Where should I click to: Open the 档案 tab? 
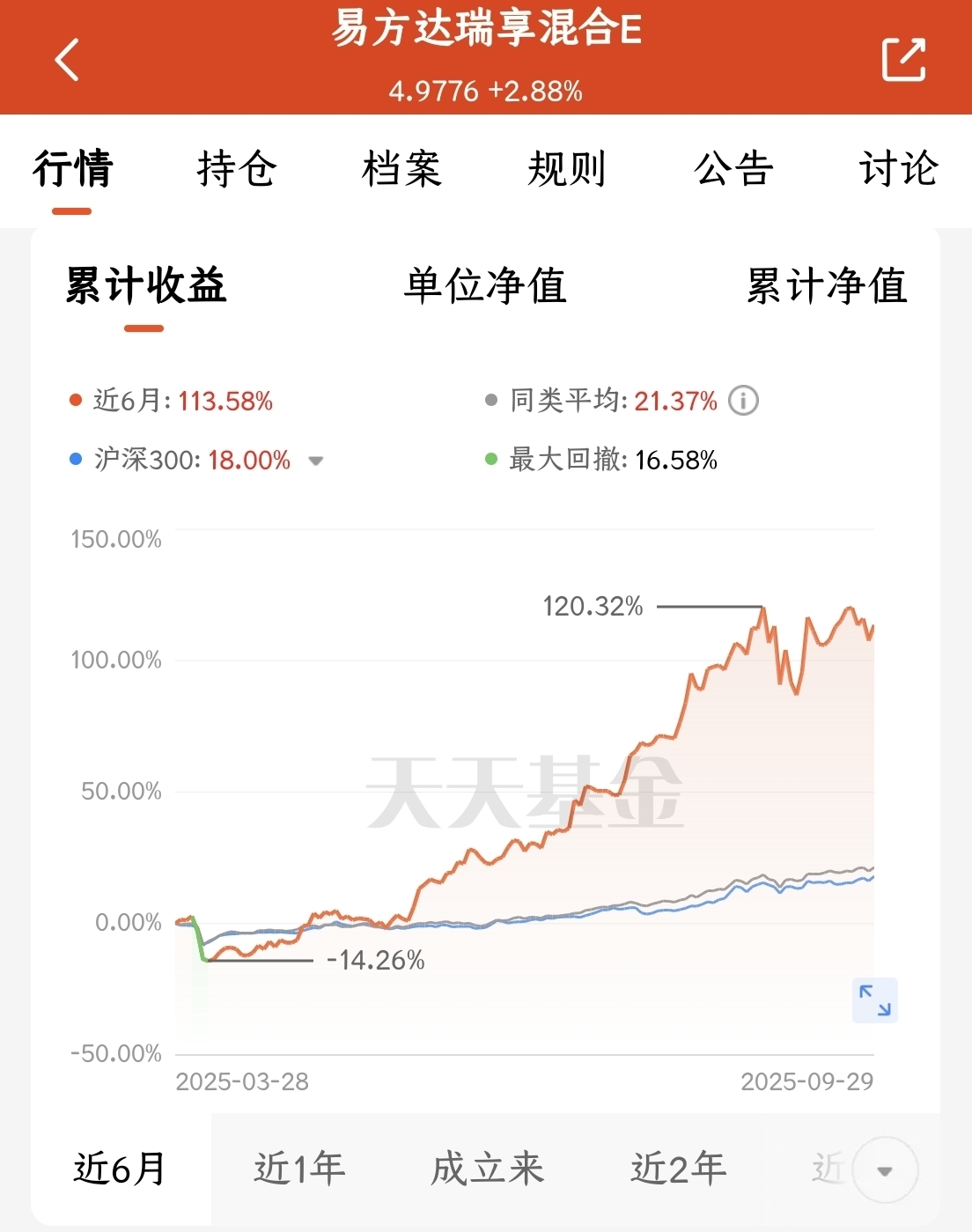coord(401,168)
